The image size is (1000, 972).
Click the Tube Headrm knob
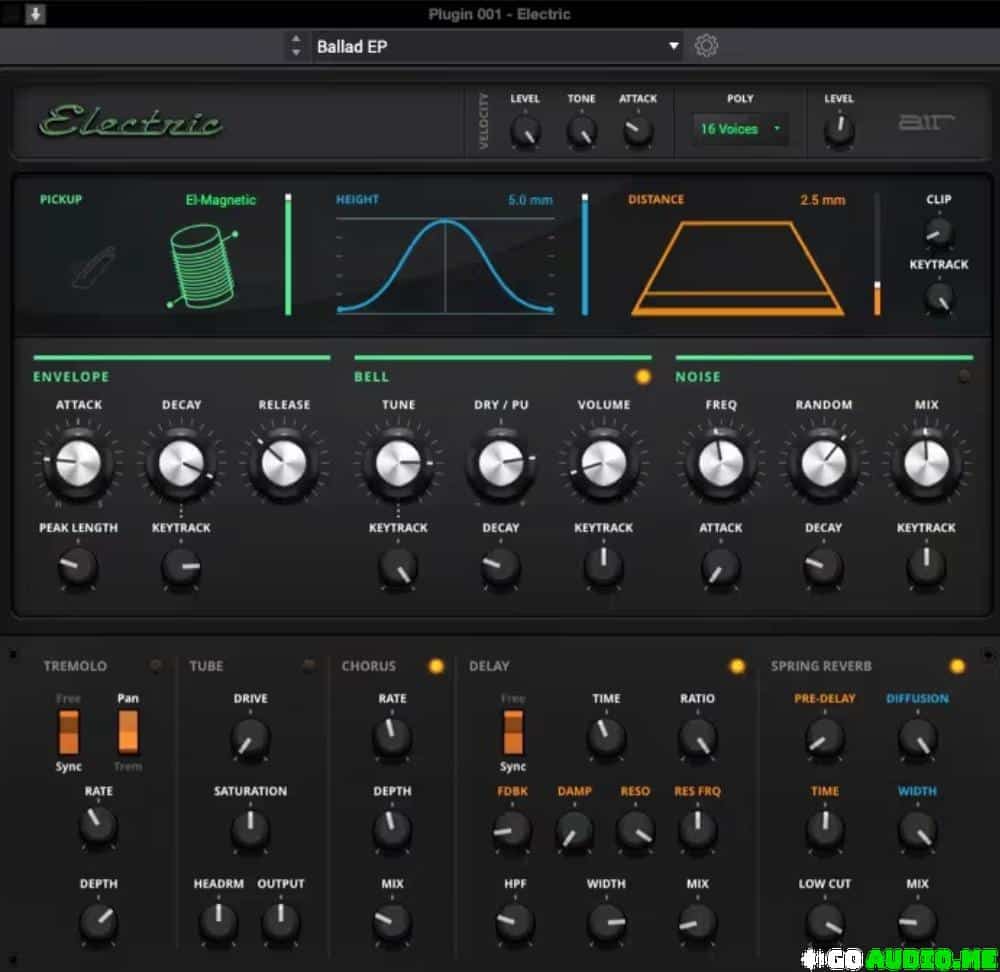[x=219, y=922]
